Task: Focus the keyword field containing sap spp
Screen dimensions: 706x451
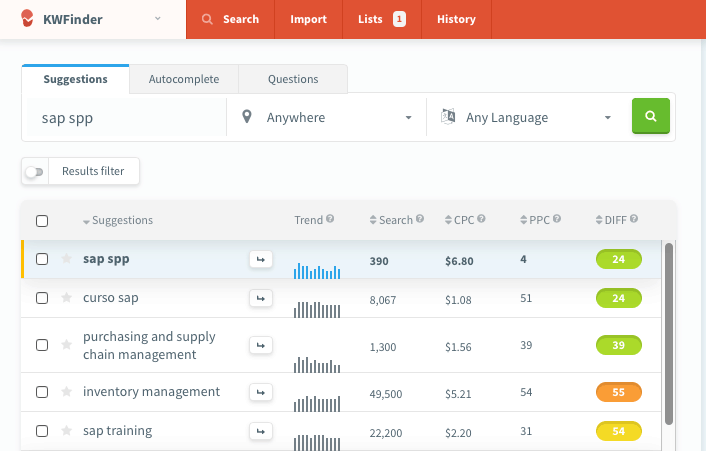Action: coord(126,117)
